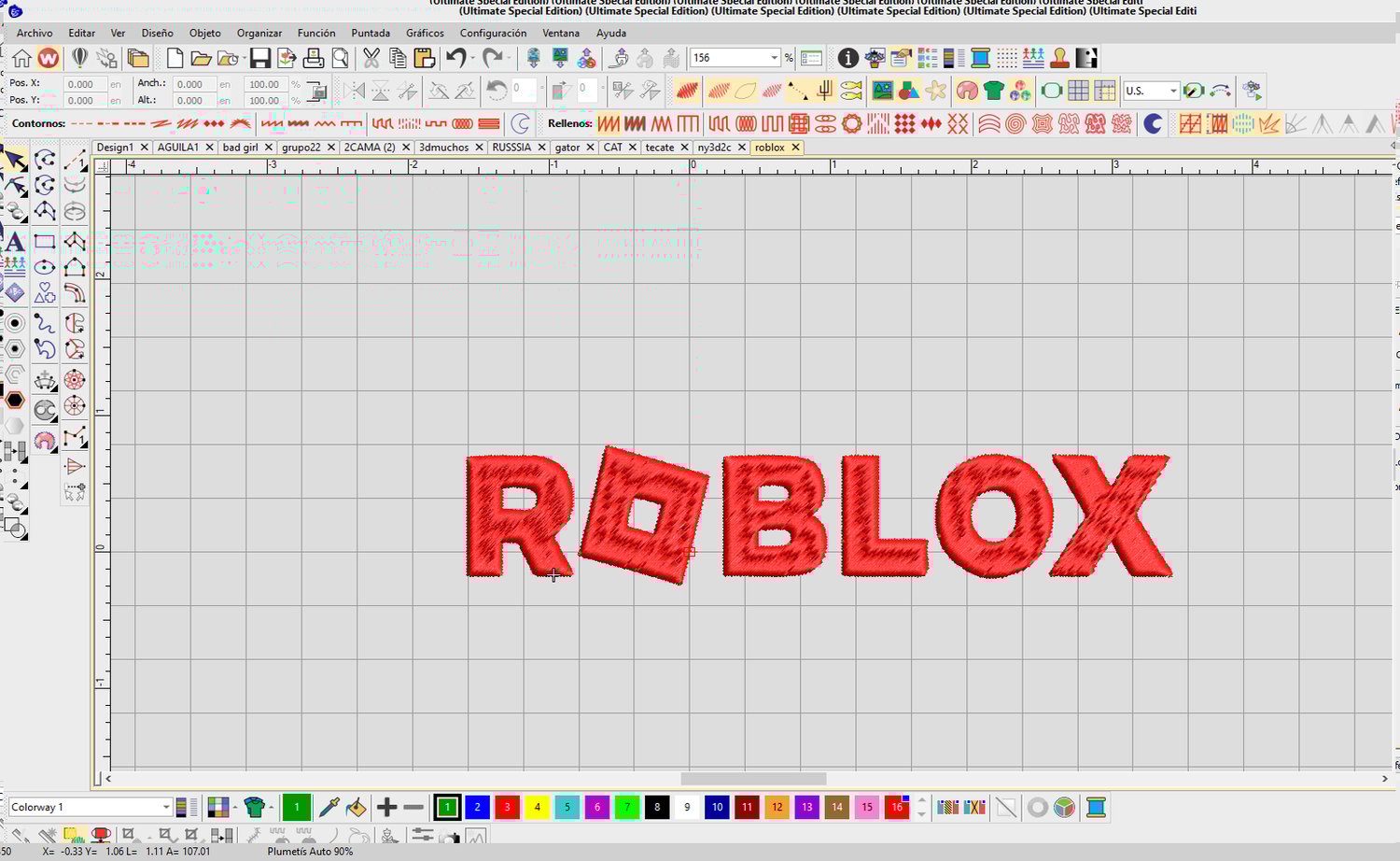
Task: Open the undo history dropdown arrow
Action: click(x=472, y=59)
